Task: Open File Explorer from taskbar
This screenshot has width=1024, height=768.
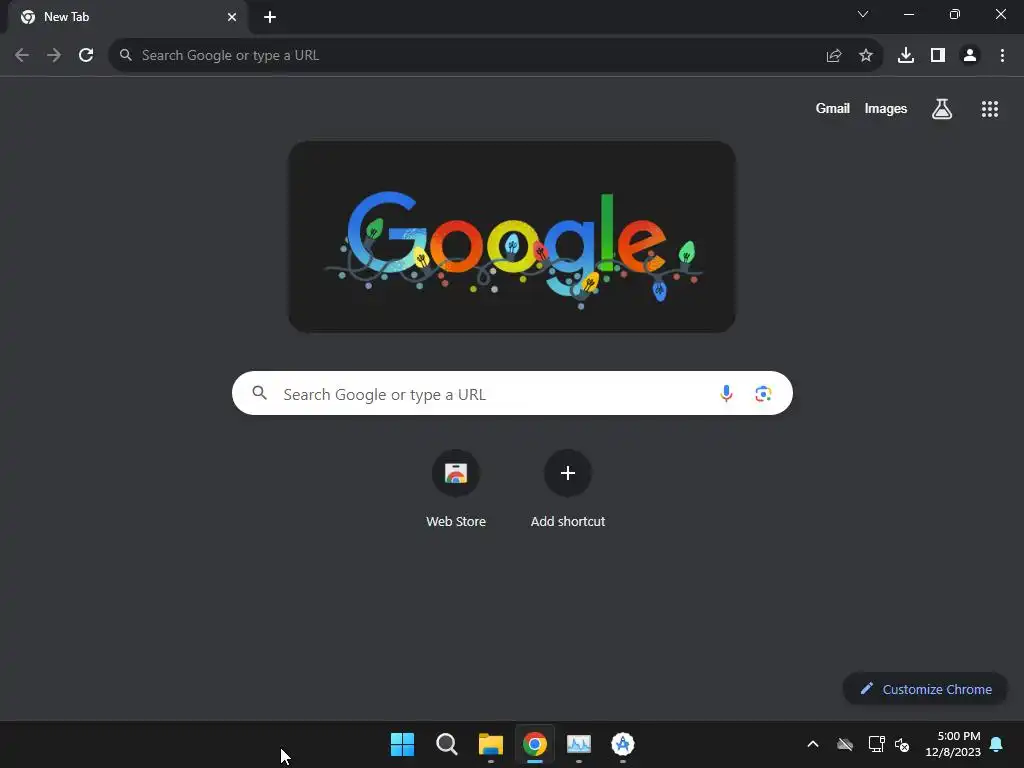Action: click(x=490, y=744)
